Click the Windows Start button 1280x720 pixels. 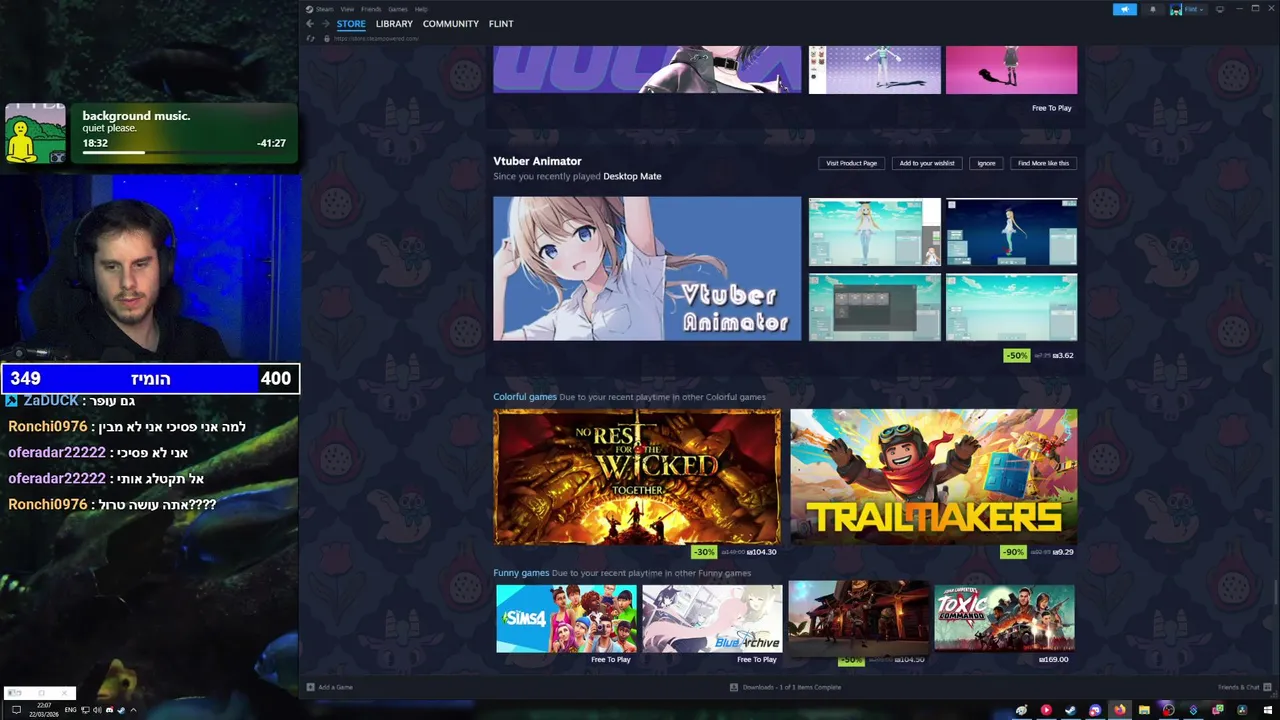(x=1267, y=710)
